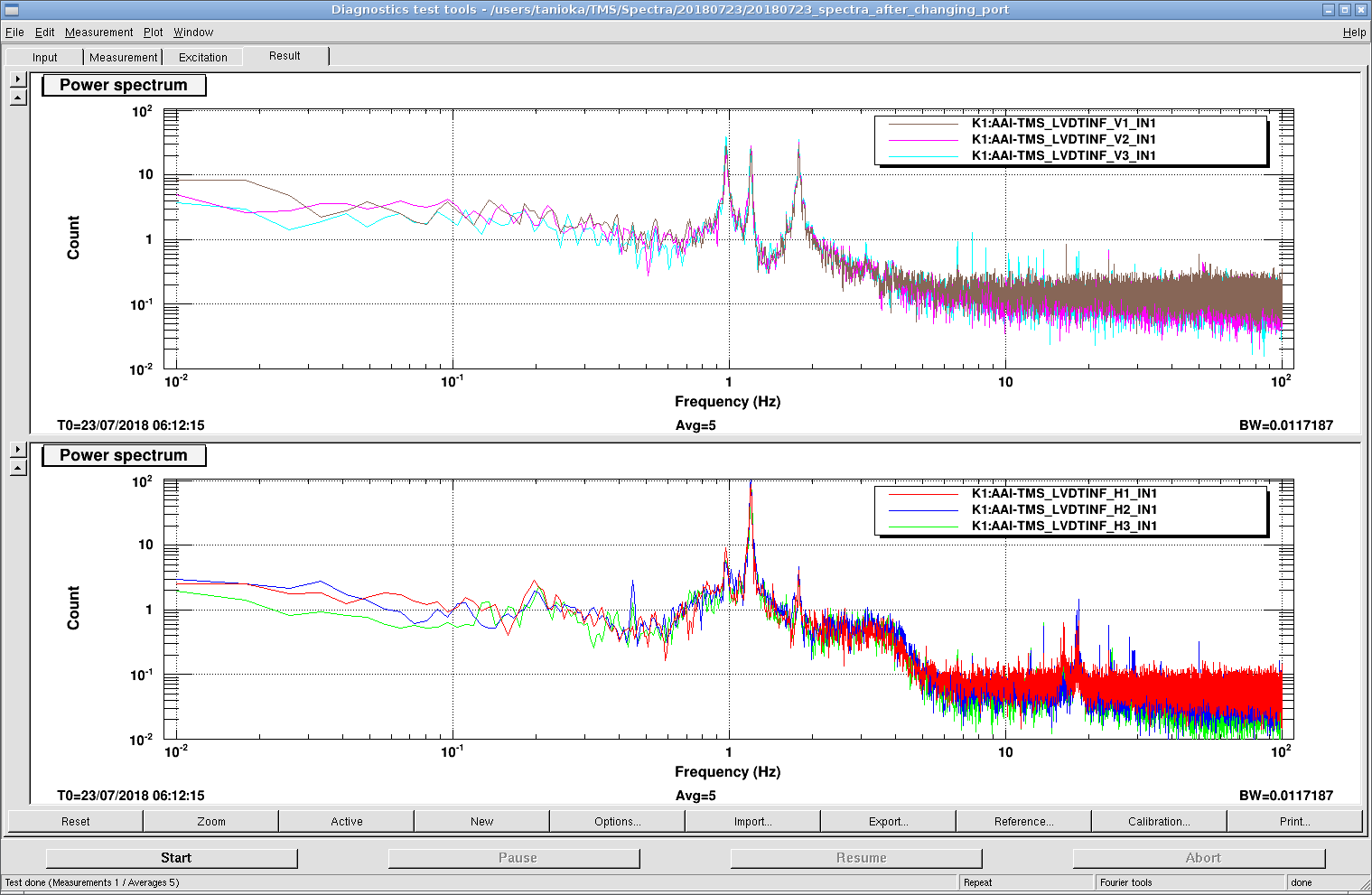Viewport: 1372px width, 895px height.
Task: Open the Reference dialog
Action: point(1024,821)
